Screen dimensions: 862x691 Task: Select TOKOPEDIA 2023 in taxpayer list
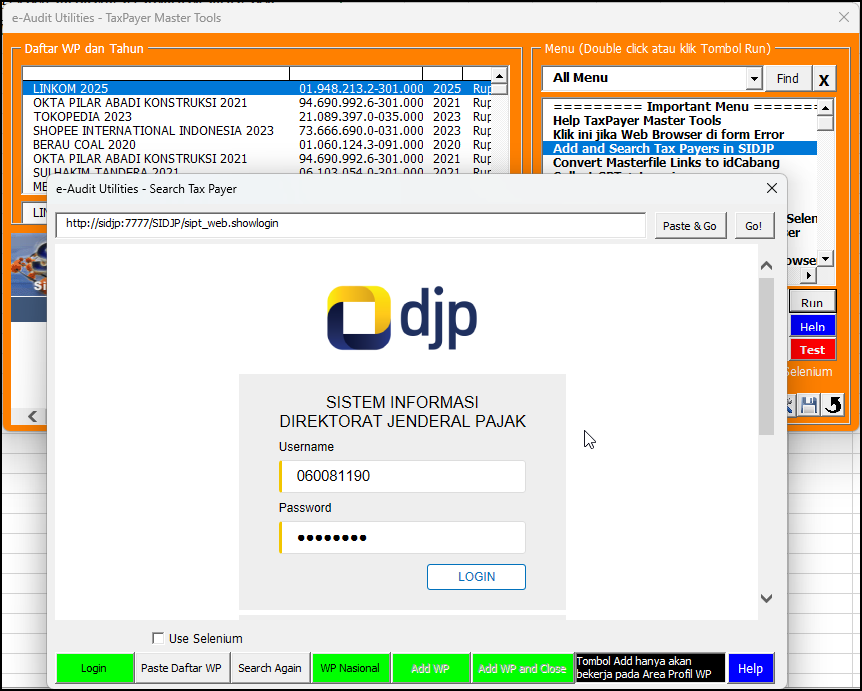click(83, 117)
